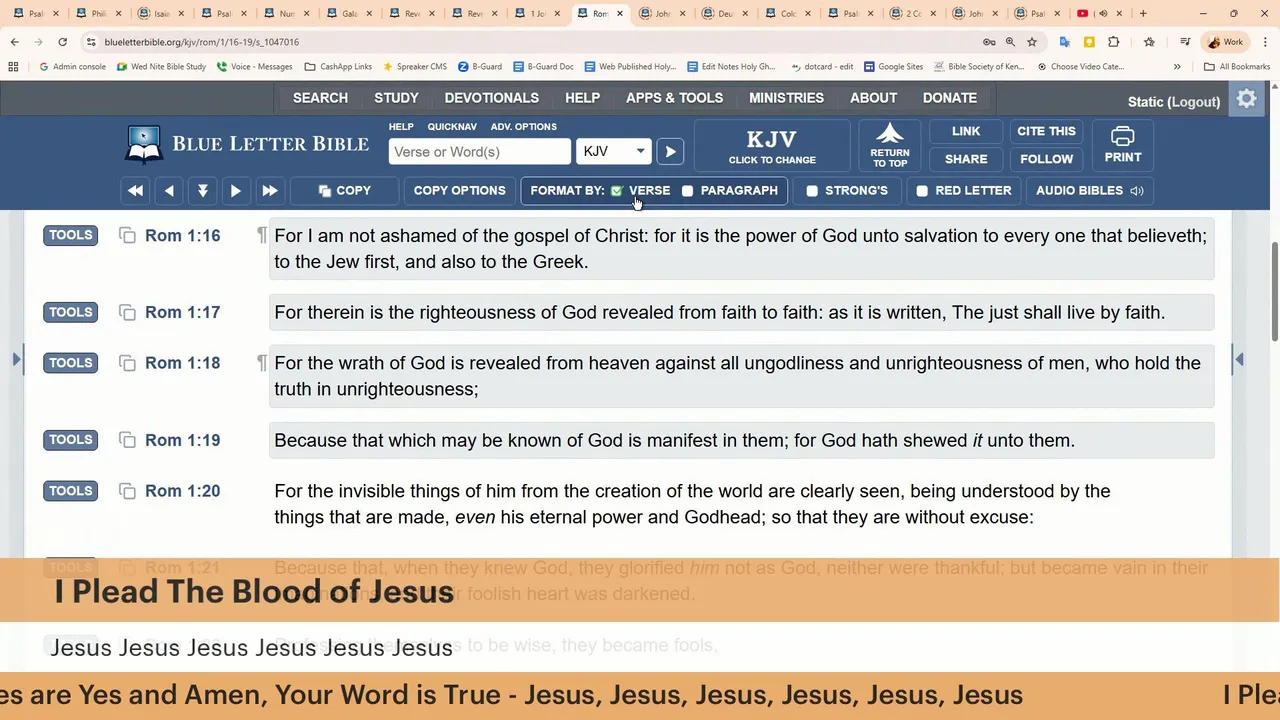Open Chrome apps grid icon
Viewport: 1280px width, 720px height.
point(13,67)
